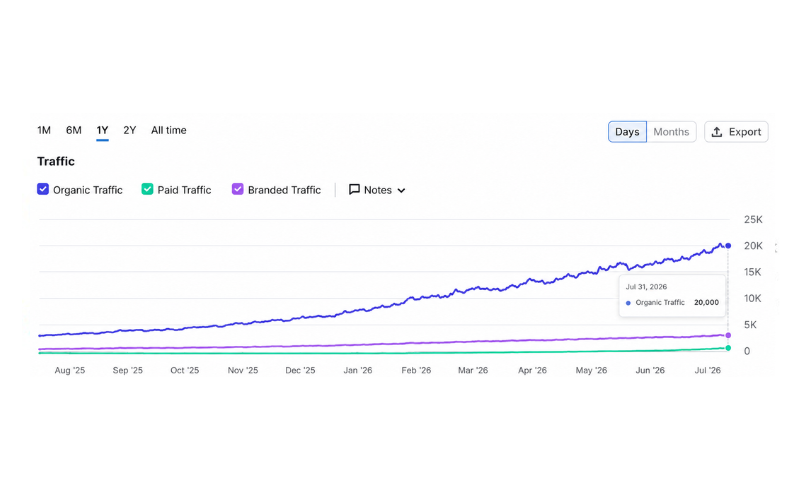Click the green Paid Traffic end point
Viewport: 800px width, 500px height.
(x=728, y=348)
